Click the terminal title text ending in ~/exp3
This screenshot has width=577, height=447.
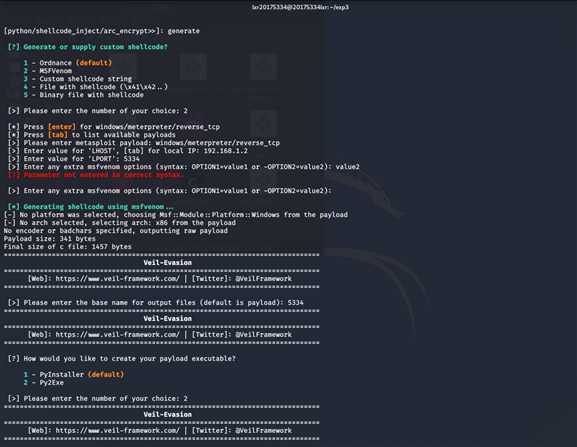(300, 7)
